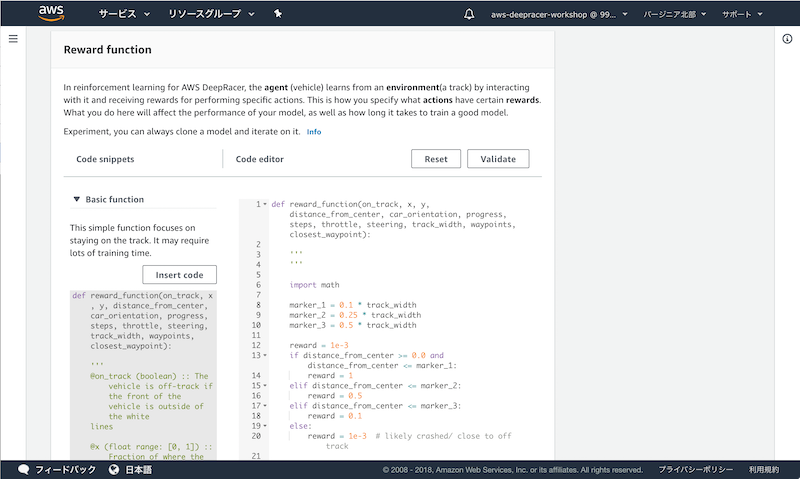Open the hamburger side navigation menu
This screenshot has width=800, height=479.
click(x=13, y=39)
